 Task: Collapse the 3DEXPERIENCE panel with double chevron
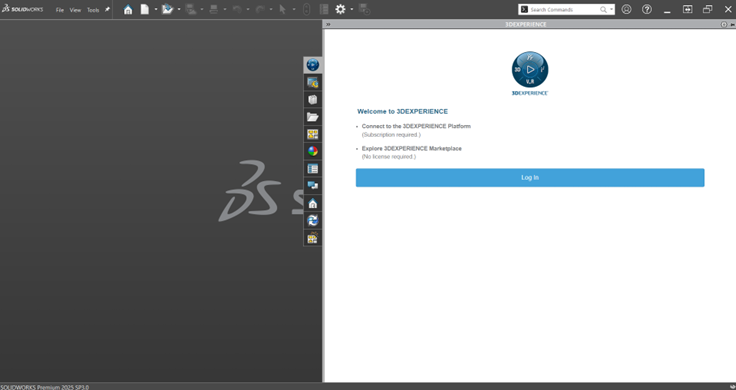pyautogui.click(x=328, y=24)
